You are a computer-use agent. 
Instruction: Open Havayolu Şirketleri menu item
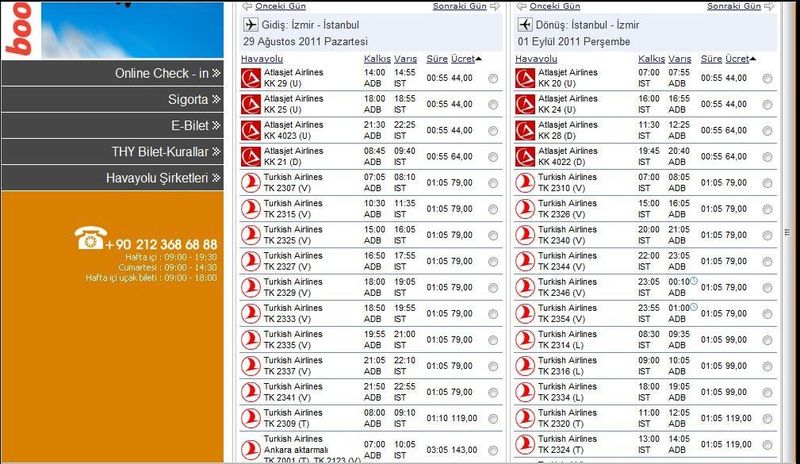(x=112, y=178)
